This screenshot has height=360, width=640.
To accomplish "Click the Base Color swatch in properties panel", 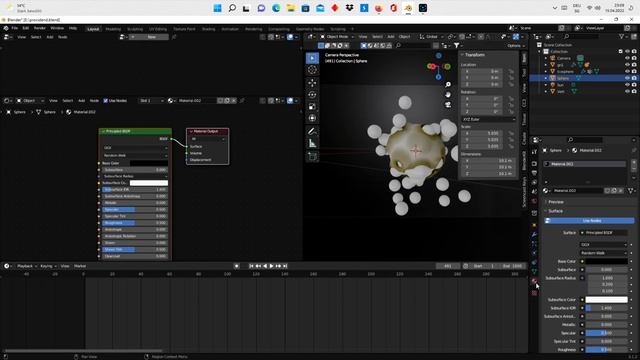I will tap(607, 261).
